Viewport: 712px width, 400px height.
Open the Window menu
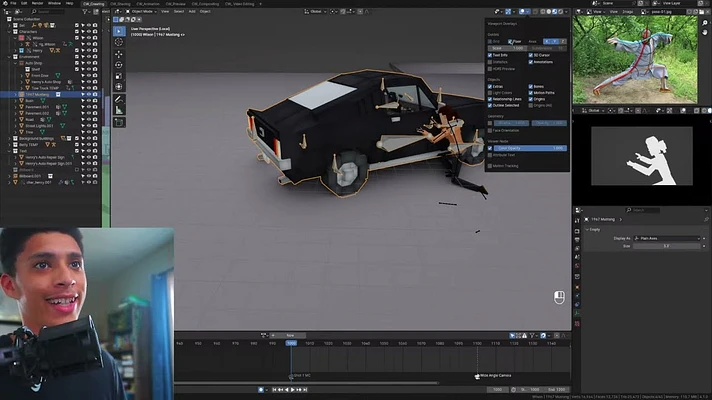point(54,3)
